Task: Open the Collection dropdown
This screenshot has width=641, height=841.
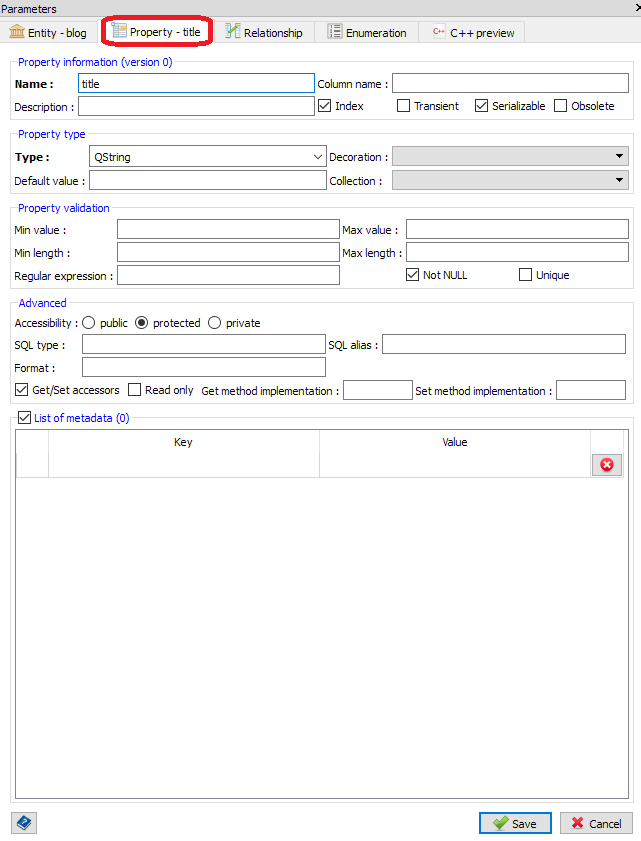Action: (510, 180)
